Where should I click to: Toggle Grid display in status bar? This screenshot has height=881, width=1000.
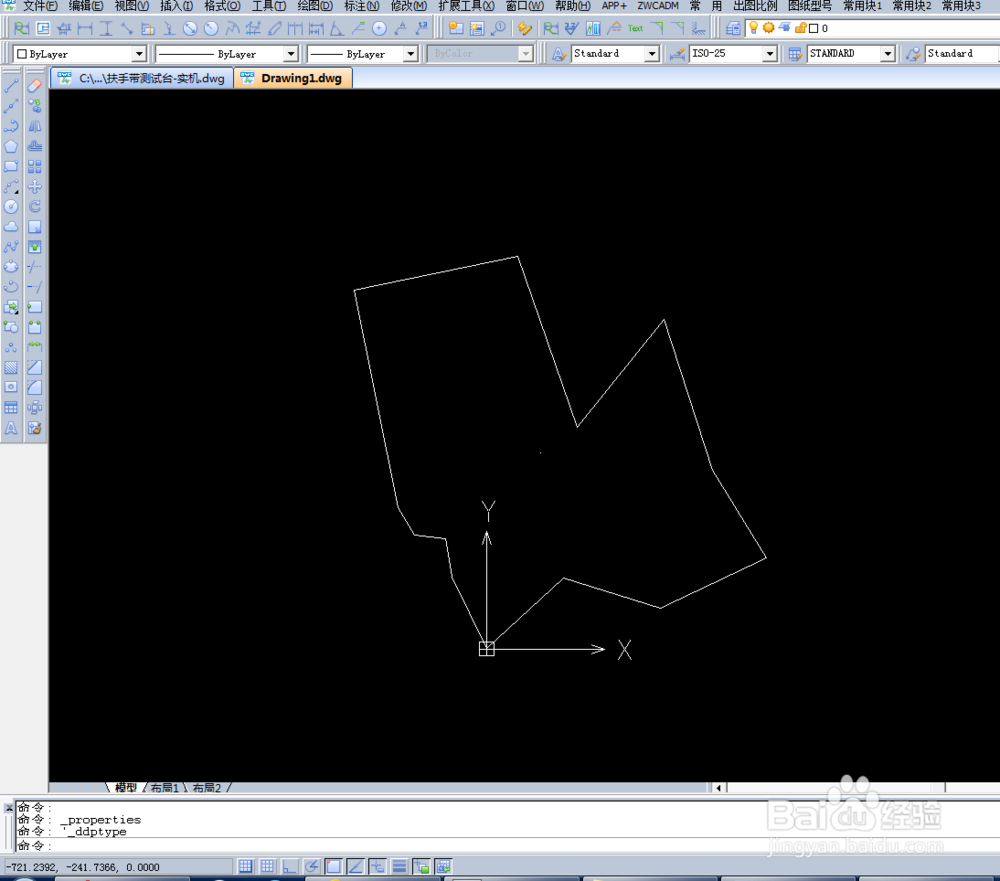(267, 866)
